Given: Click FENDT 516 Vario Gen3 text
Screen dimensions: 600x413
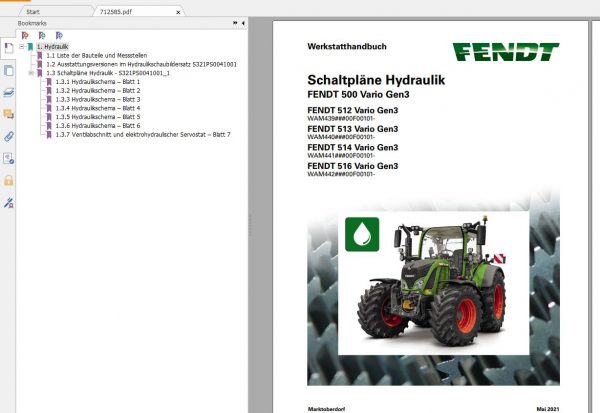Looking at the screenshot, I should pyautogui.click(x=352, y=166).
